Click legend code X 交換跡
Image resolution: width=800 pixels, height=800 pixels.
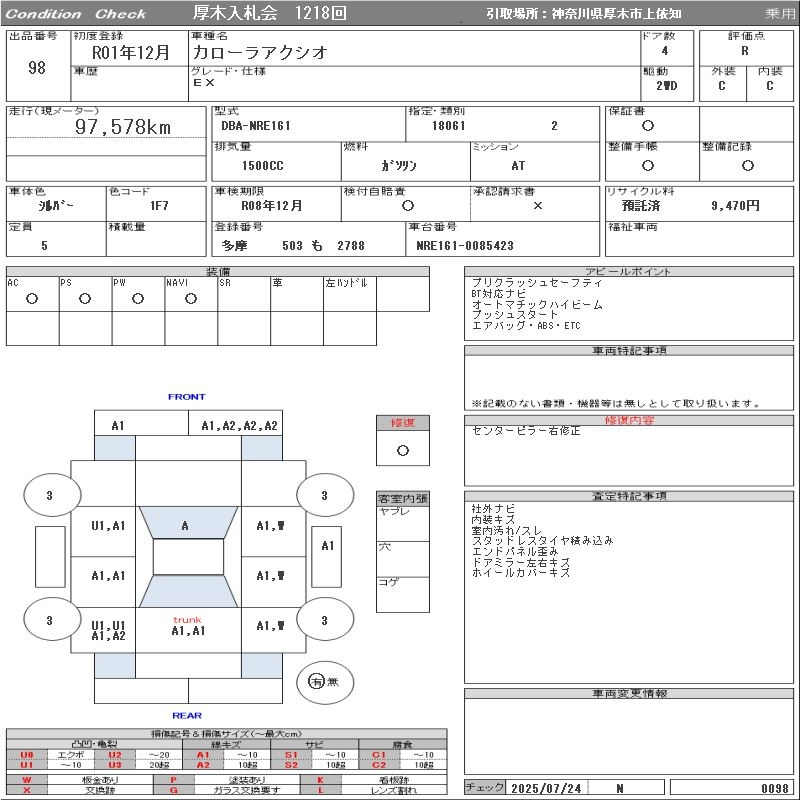(x=80, y=790)
